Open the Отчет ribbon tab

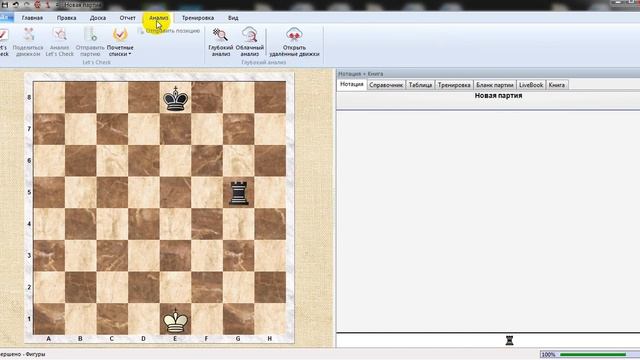tap(128, 18)
